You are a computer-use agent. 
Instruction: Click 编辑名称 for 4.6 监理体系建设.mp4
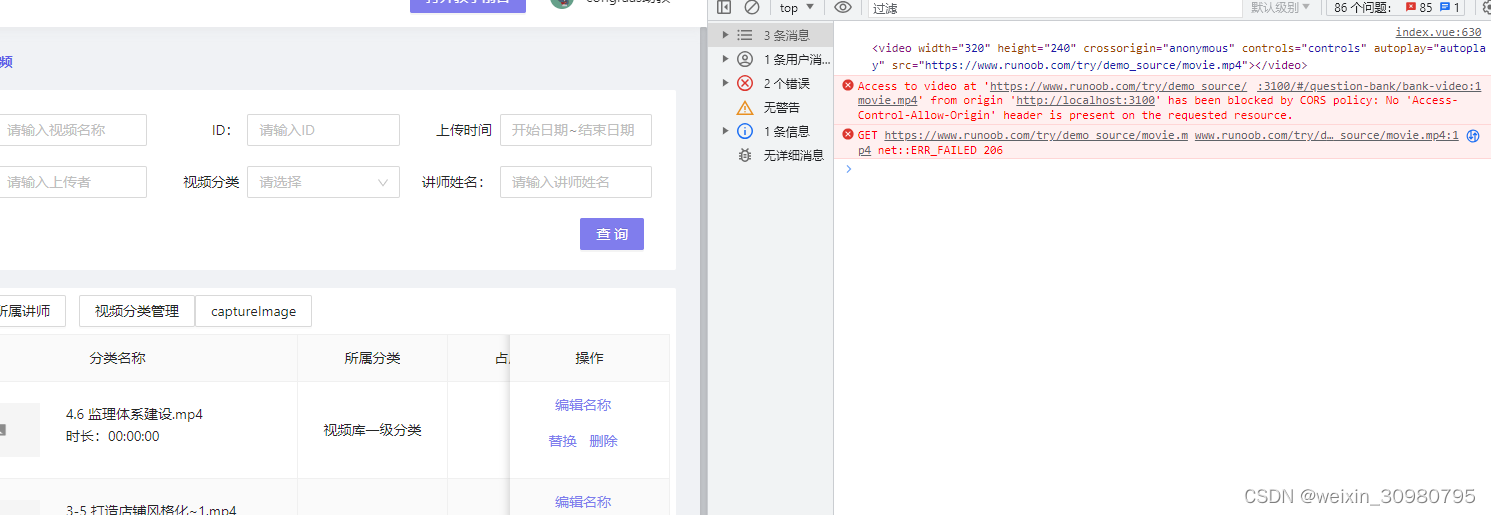(583, 405)
